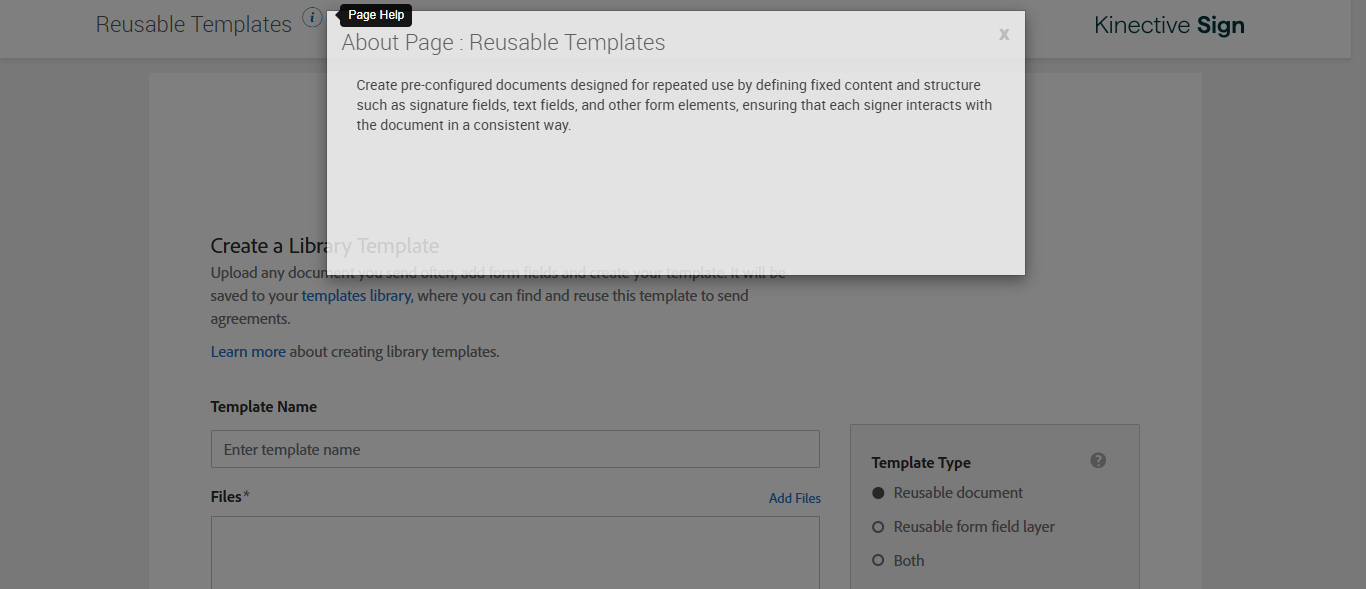This screenshot has height=589, width=1366.
Task: Click the Page Help info icon
Action: coord(312,18)
